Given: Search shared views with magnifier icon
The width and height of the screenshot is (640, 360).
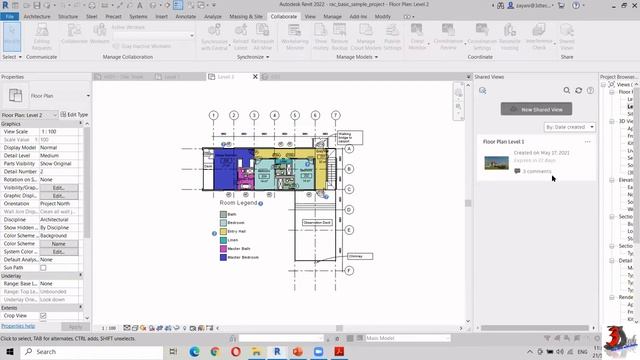Looking at the screenshot, I should tap(567, 90).
